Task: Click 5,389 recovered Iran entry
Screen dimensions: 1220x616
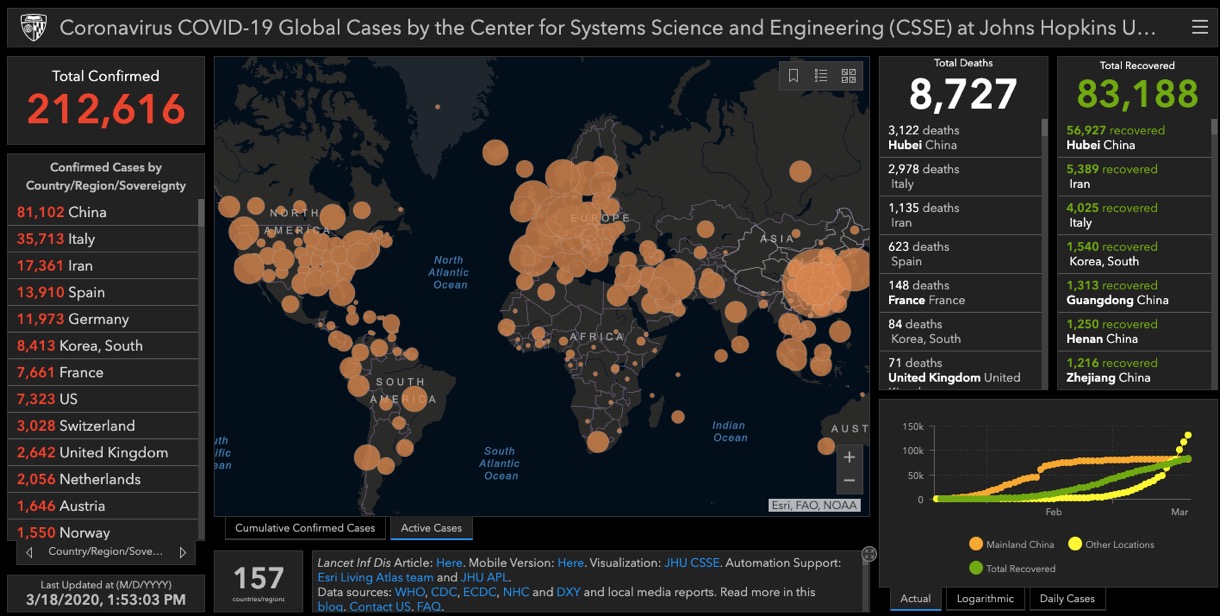Action: coord(1132,176)
